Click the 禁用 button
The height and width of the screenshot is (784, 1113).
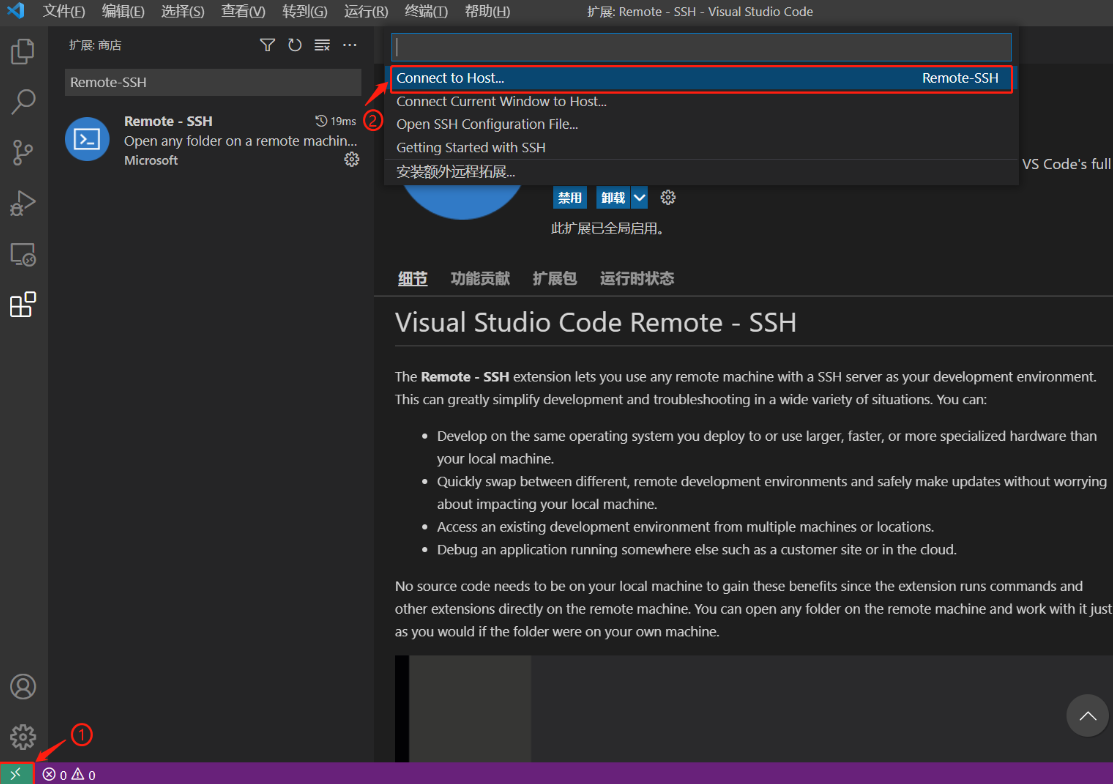(569, 197)
